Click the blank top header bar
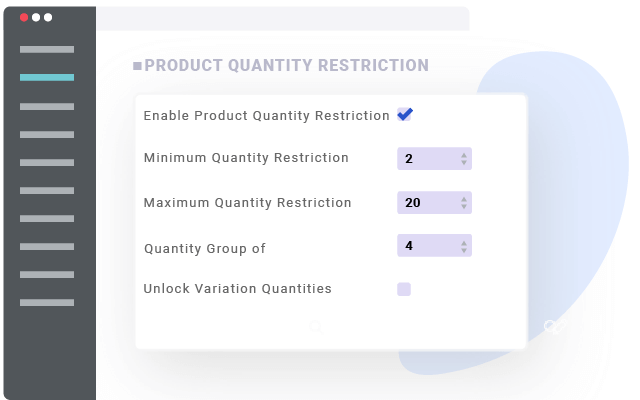The height and width of the screenshot is (400, 640). coord(282,18)
